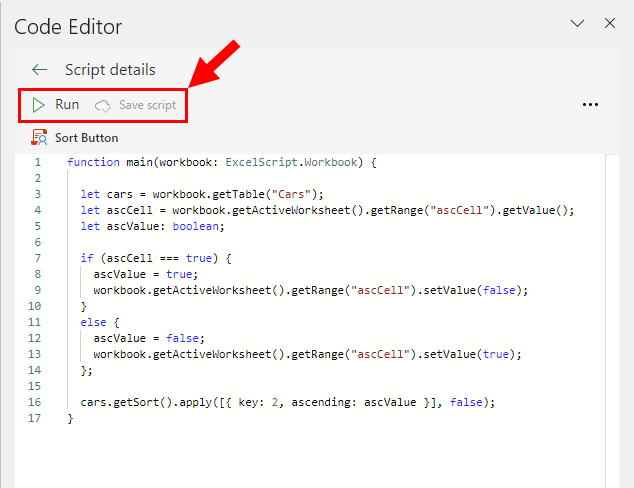Close the Code Editor pane

(x=610, y=23)
